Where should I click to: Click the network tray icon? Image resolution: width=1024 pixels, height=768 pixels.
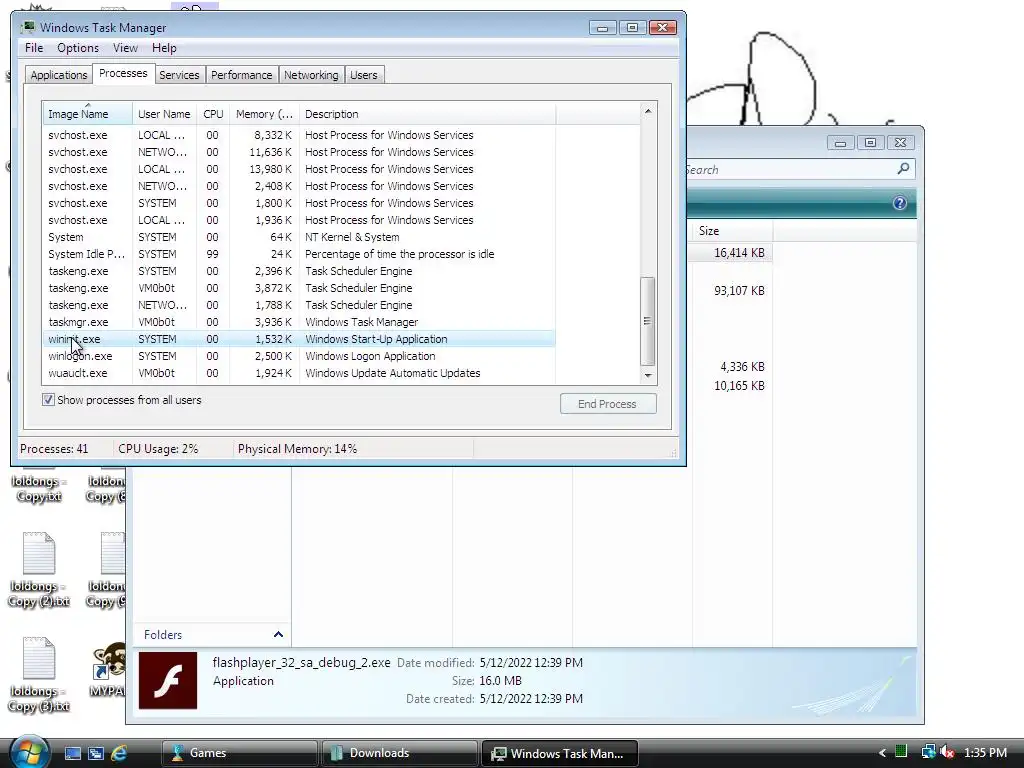coord(927,752)
